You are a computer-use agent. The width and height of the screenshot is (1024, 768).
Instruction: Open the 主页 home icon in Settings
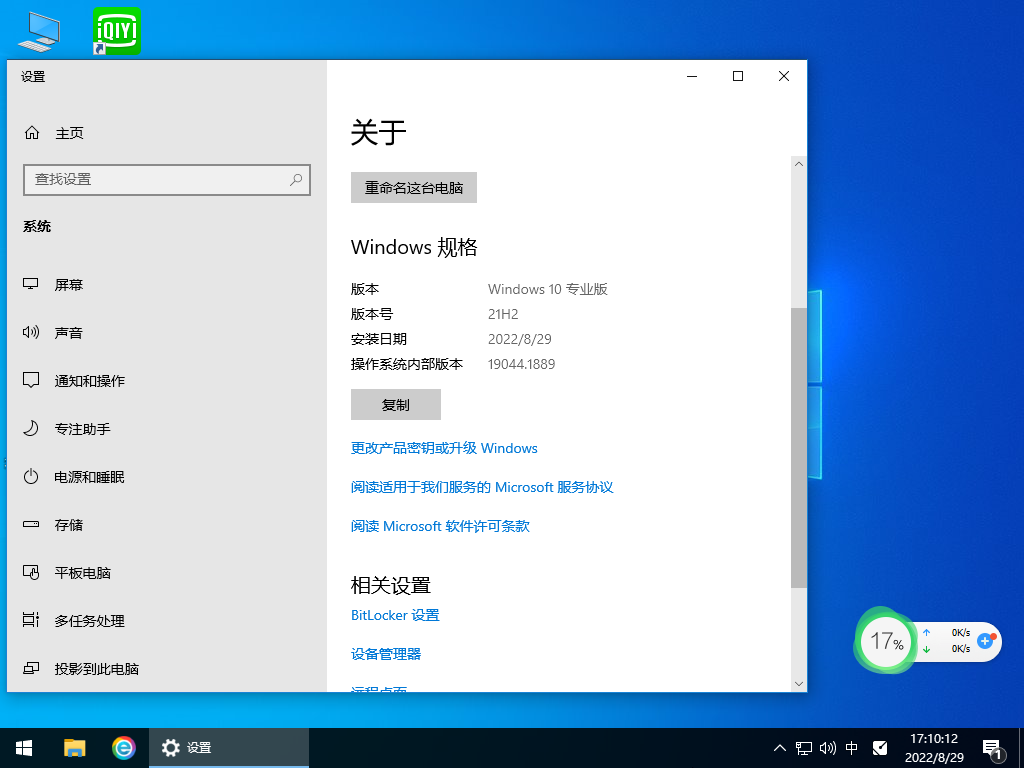[x=31, y=133]
